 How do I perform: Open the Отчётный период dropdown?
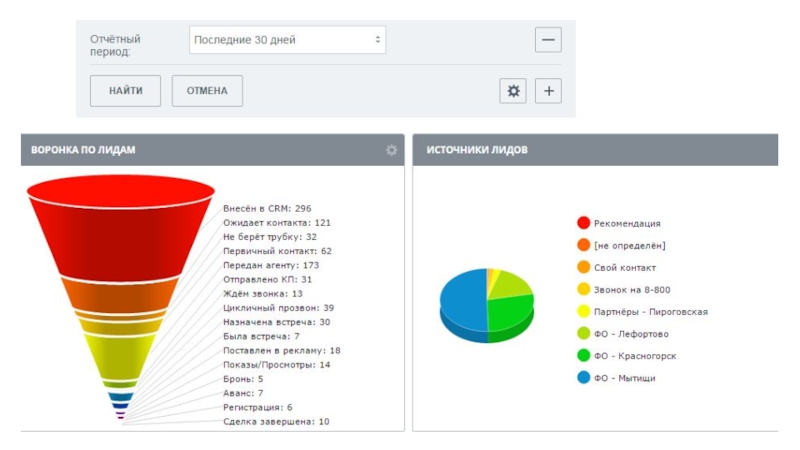point(287,40)
